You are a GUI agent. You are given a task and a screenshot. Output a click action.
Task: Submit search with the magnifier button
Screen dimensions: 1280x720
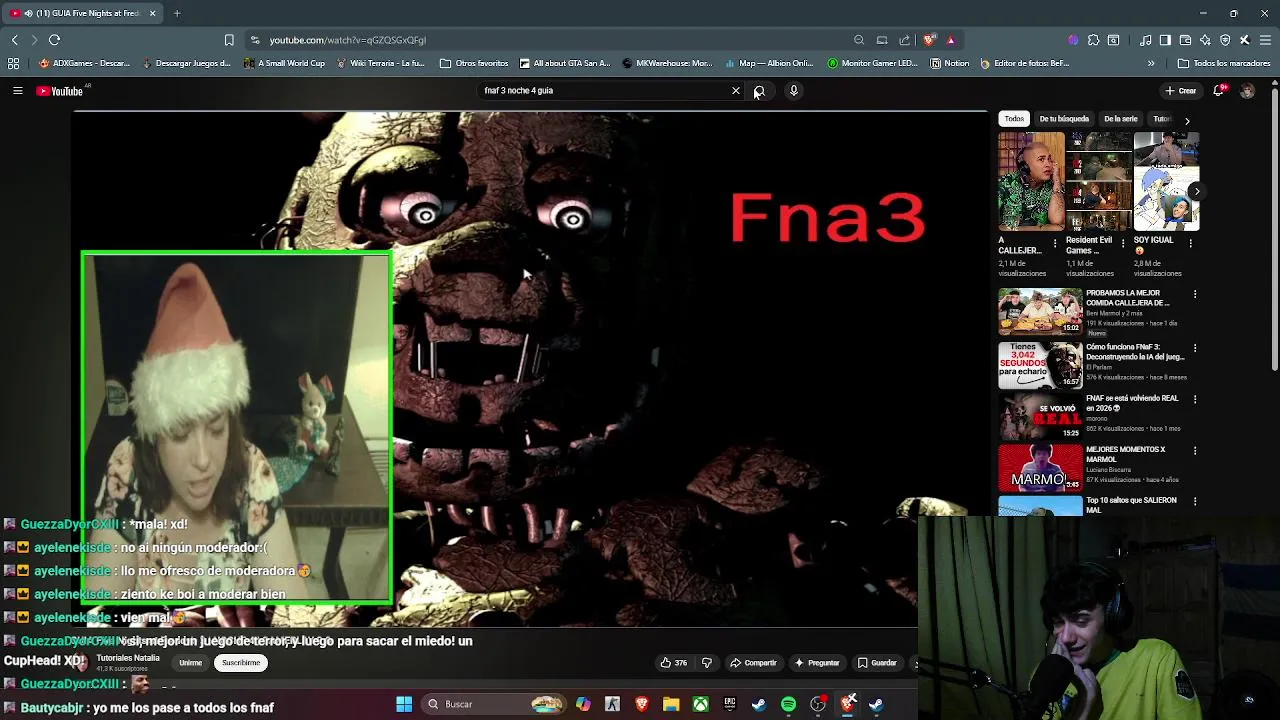pyautogui.click(x=759, y=91)
